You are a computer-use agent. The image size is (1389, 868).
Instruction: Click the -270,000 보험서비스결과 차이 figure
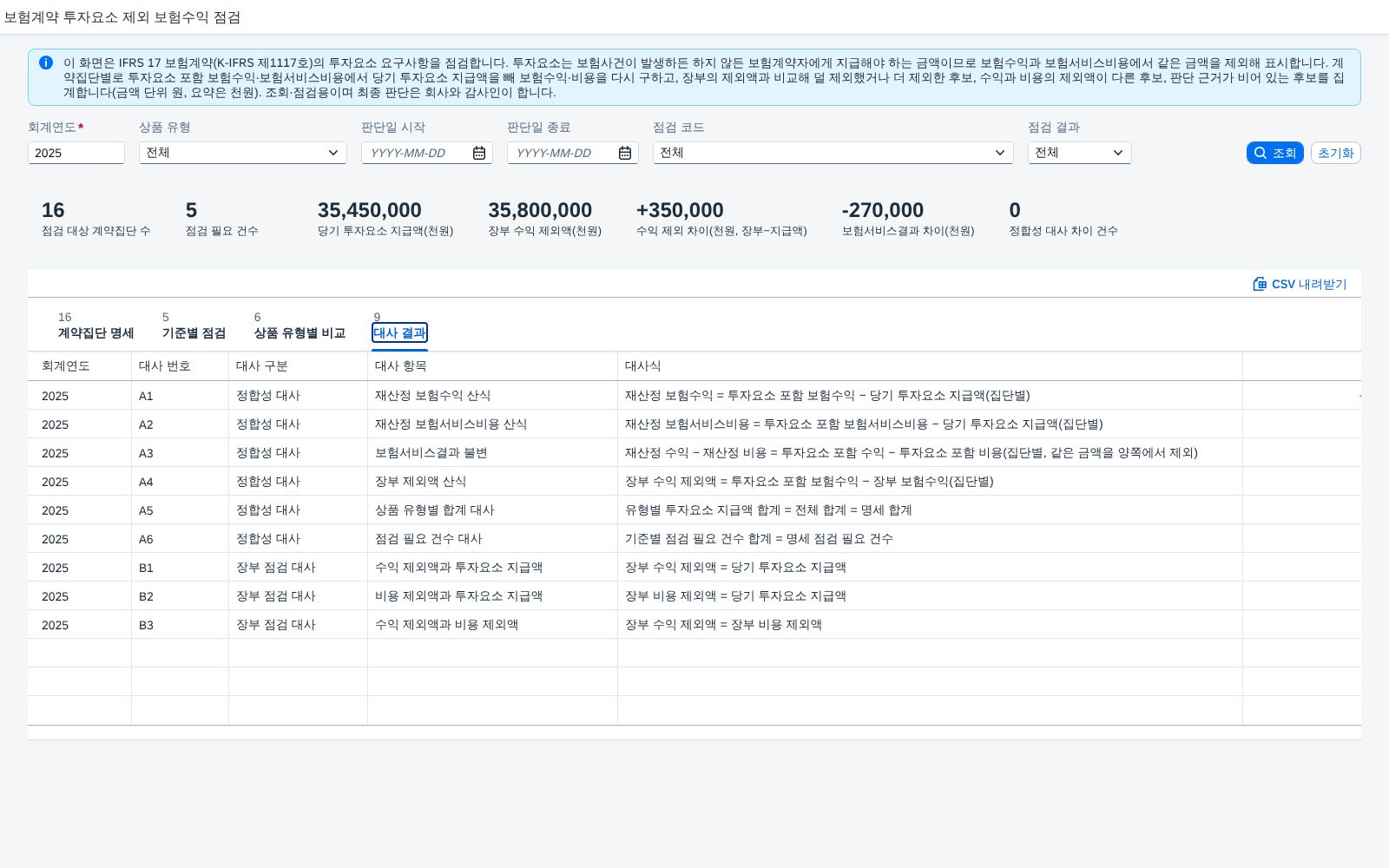tap(882, 210)
